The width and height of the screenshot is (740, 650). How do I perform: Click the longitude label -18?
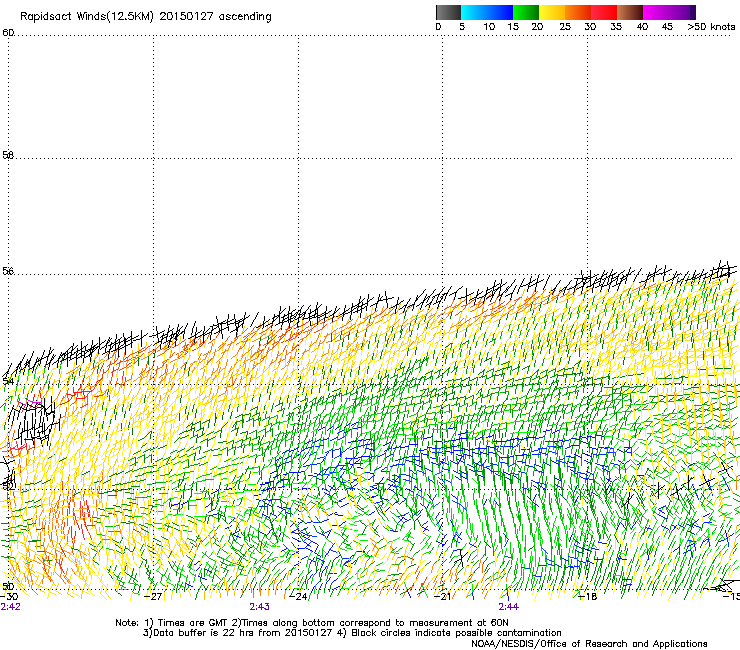pyautogui.click(x=588, y=597)
